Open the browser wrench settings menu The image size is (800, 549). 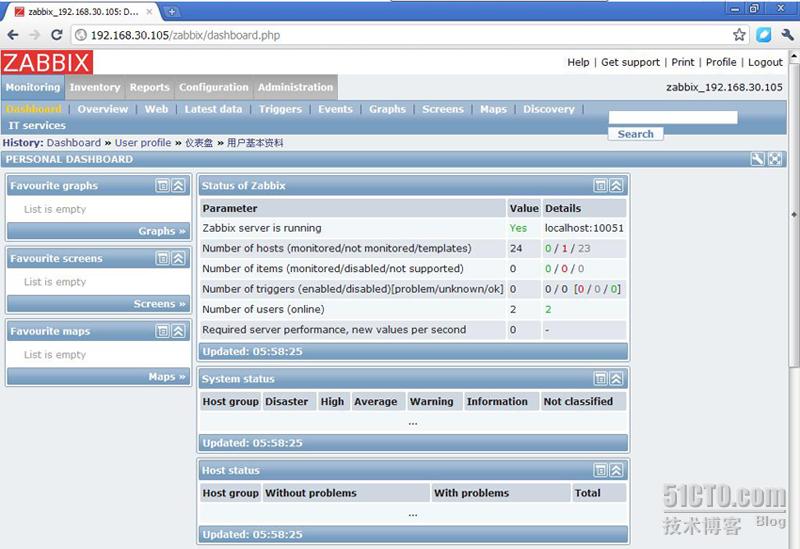click(787, 35)
